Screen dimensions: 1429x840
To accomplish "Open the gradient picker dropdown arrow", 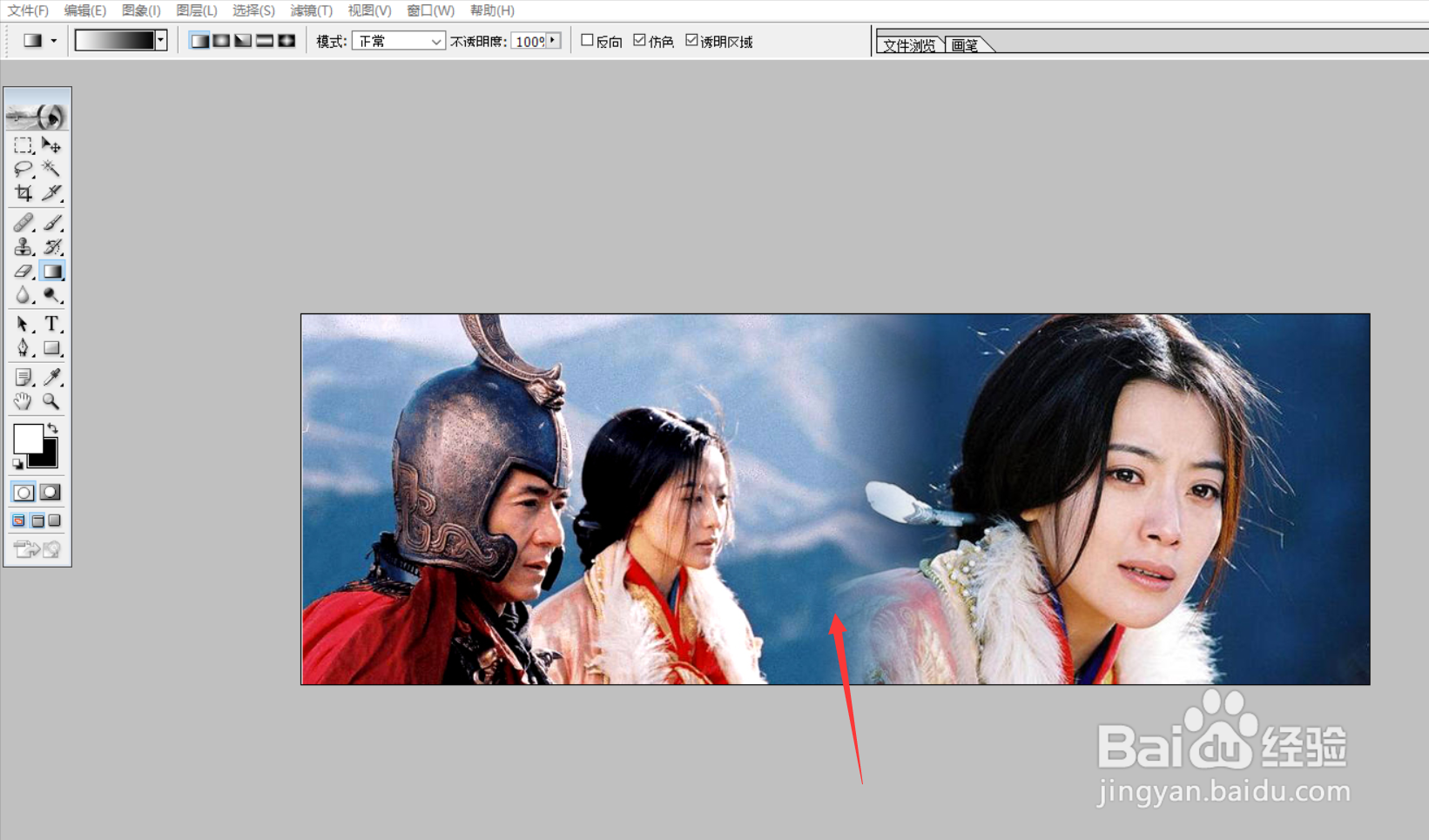I will 161,40.
